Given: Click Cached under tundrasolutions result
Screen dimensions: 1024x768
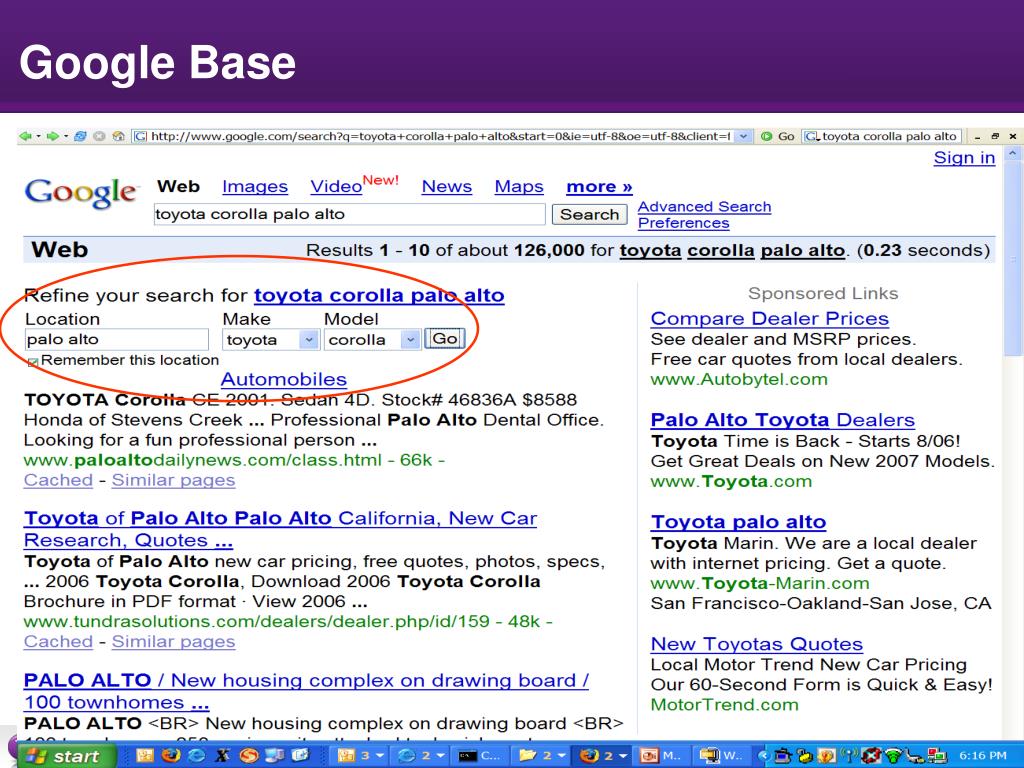Looking at the screenshot, I should click(58, 641).
